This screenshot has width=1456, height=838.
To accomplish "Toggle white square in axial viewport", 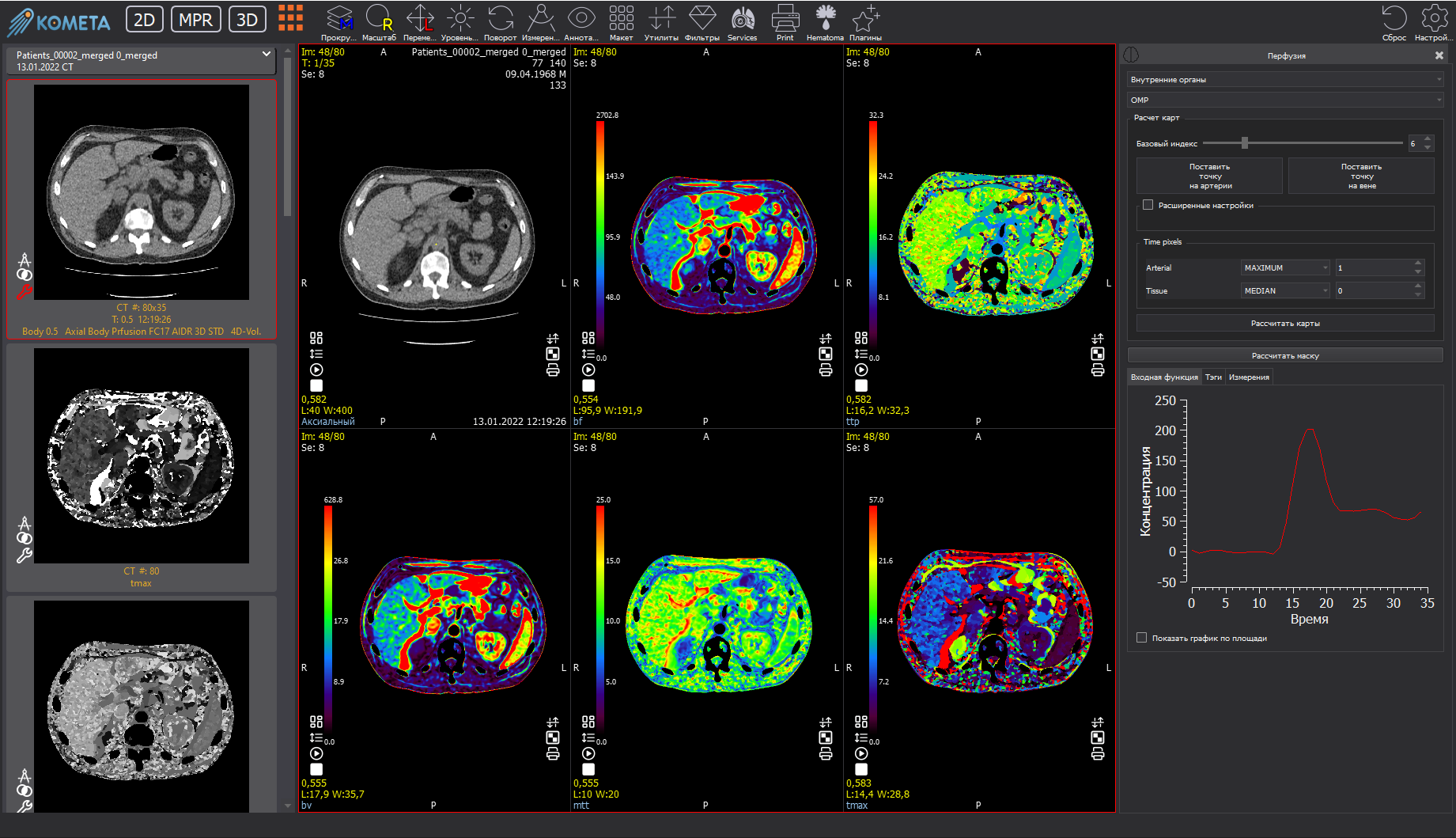I will pos(316,385).
